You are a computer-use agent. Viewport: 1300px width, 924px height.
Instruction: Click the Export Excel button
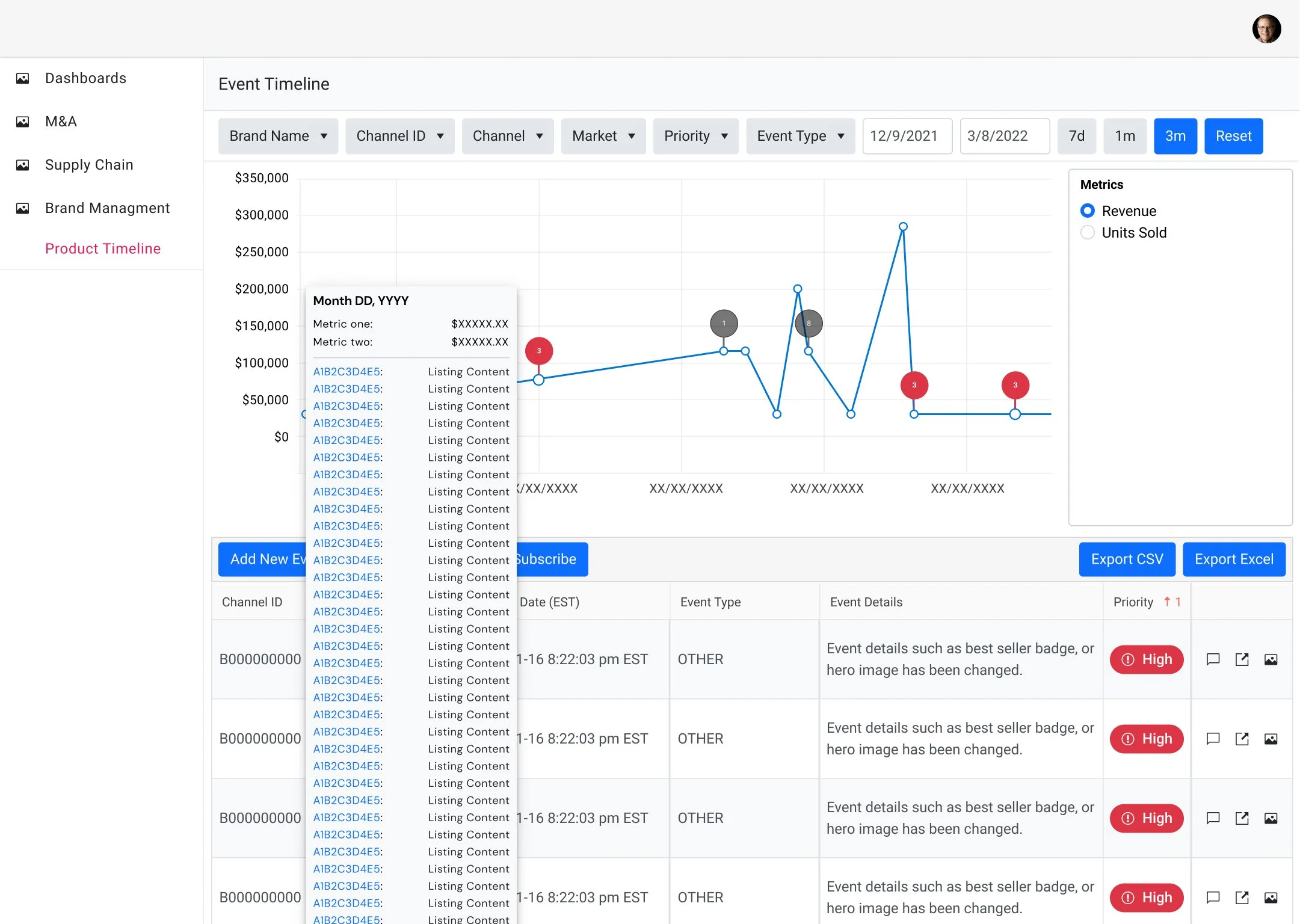click(1234, 559)
